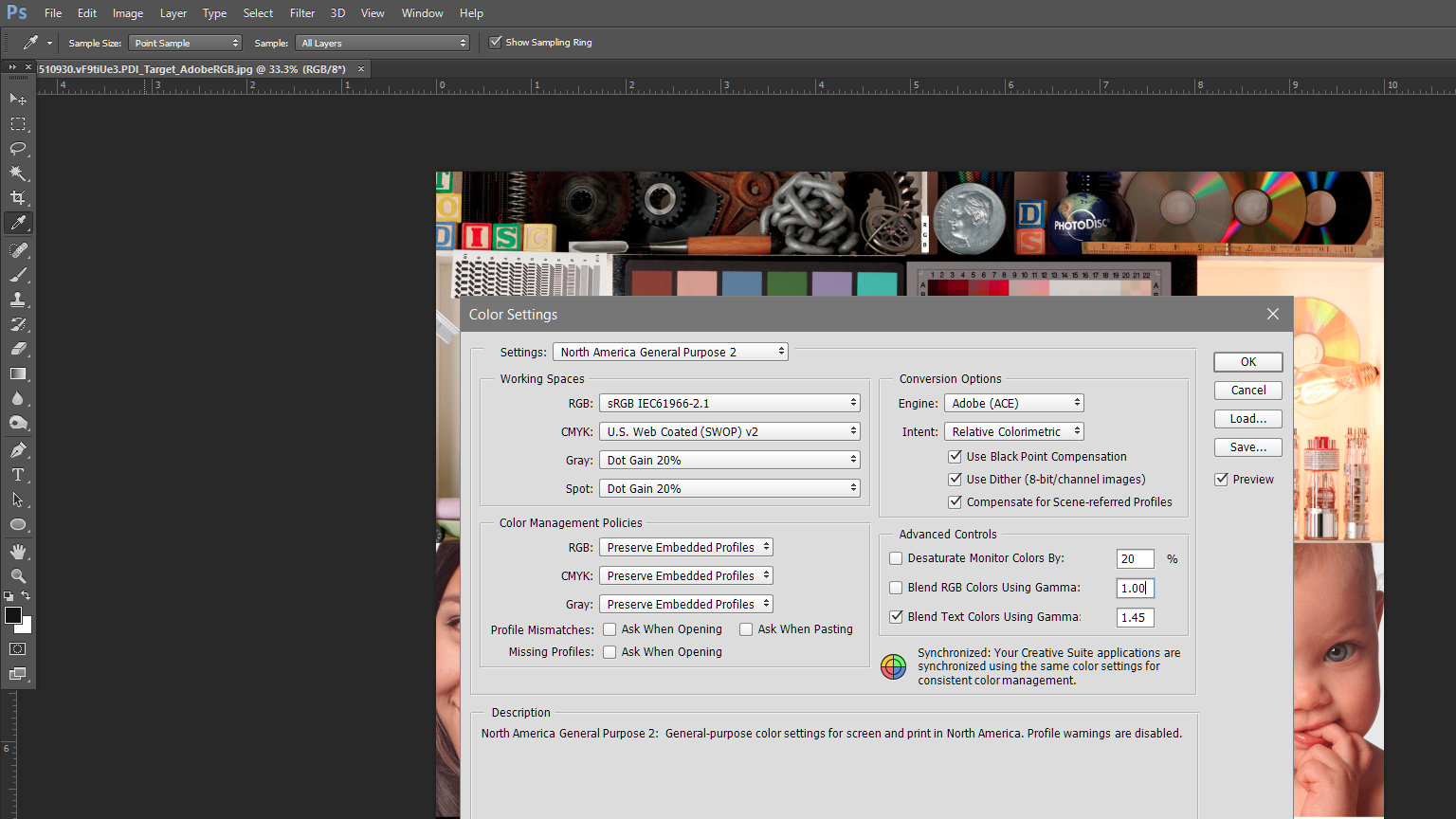This screenshot has height=819, width=1456.
Task: Select the History Brush tool
Action: click(x=18, y=324)
